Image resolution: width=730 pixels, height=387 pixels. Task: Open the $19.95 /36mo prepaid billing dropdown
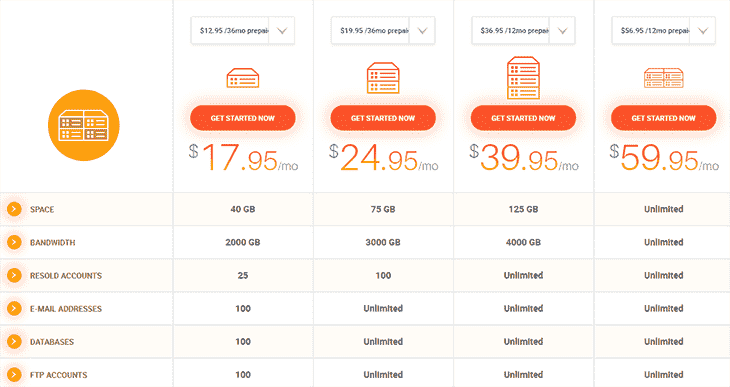(x=383, y=31)
